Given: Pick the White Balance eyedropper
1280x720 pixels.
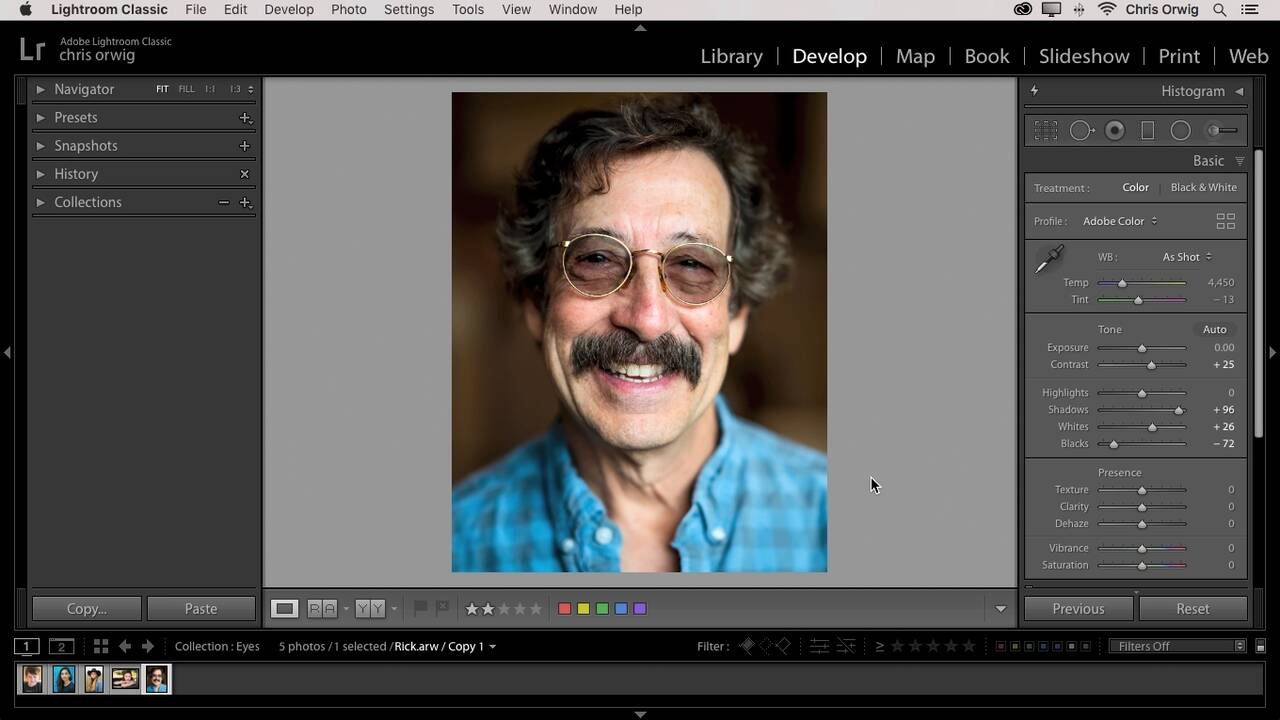Looking at the screenshot, I should tap(1049, 259).
